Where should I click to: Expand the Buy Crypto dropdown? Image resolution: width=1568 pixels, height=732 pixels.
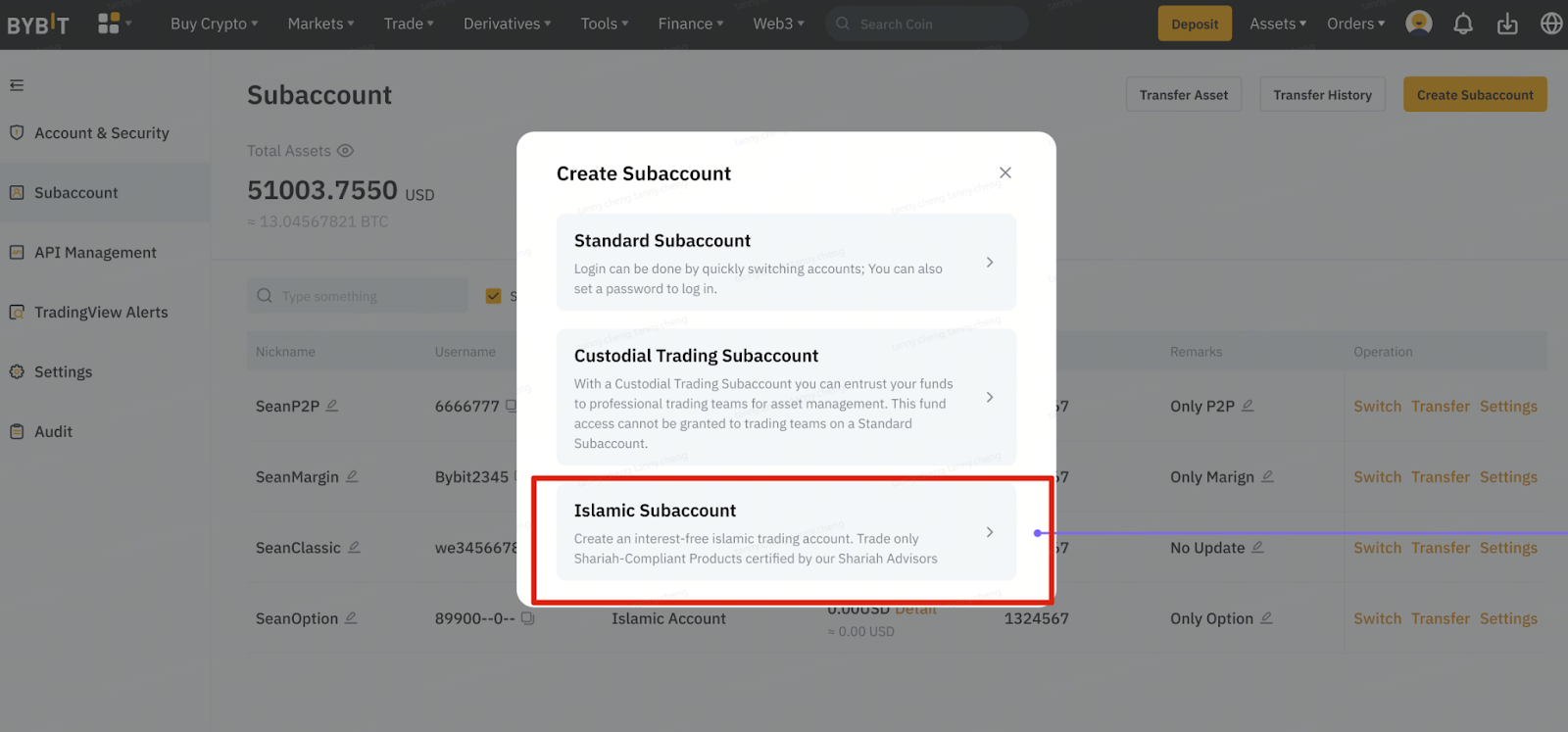214,24
